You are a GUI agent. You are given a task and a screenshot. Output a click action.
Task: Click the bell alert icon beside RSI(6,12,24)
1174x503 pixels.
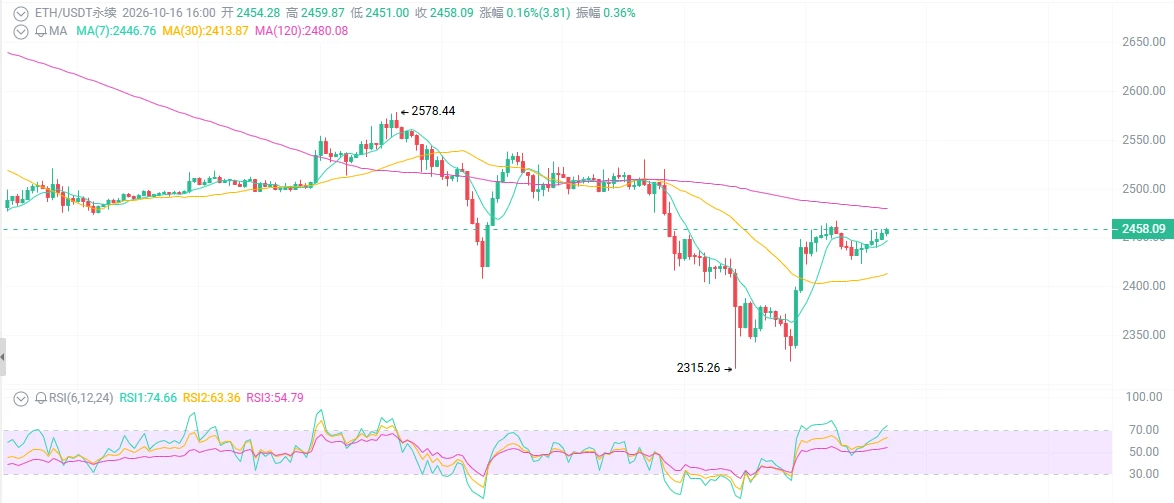point(40,397)
